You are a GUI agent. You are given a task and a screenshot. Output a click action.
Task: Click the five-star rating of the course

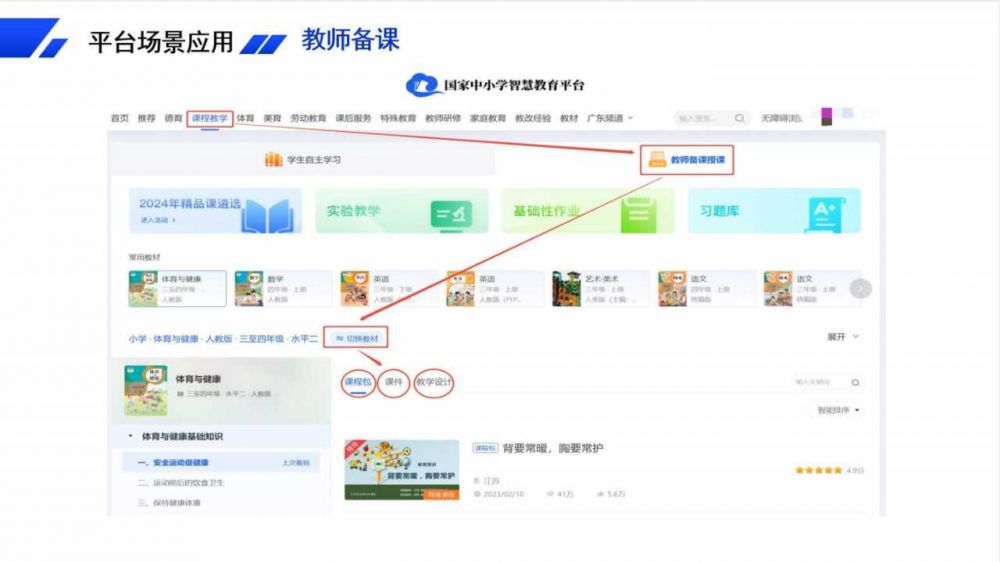(819, 470)
